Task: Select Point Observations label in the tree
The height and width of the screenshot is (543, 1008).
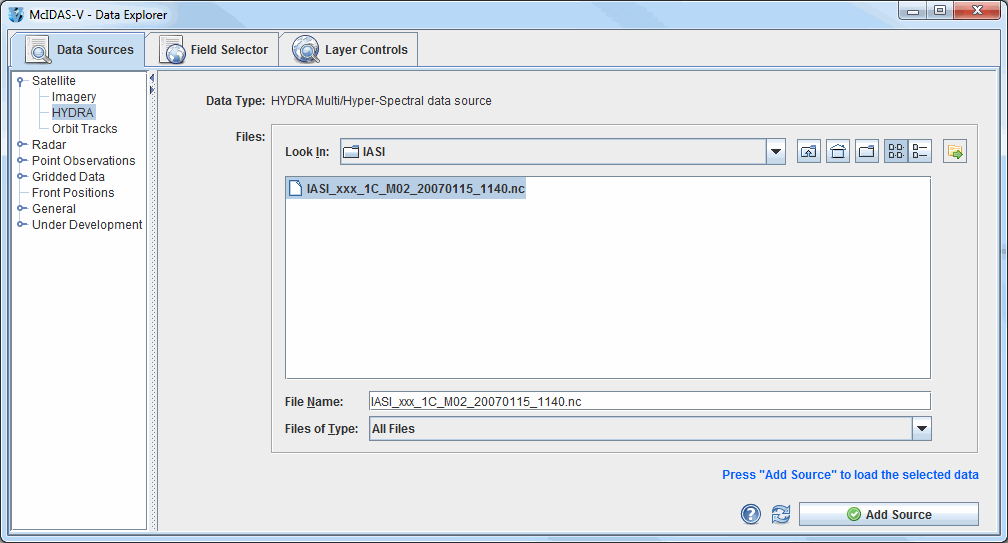Action: [84, 161]
